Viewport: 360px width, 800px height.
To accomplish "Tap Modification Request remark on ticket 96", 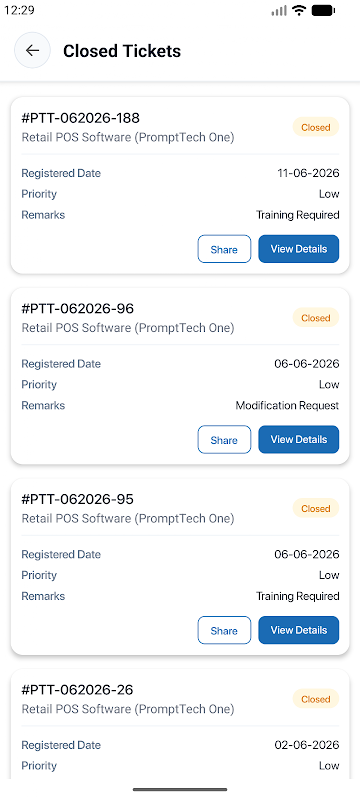I will 288,406.
